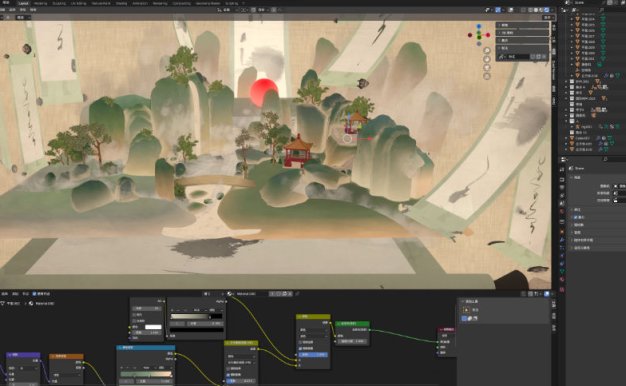The height and width of the screenshot is (386, 626).
Task: Open the Texture properties tab icon
Action: pos(562,289)
